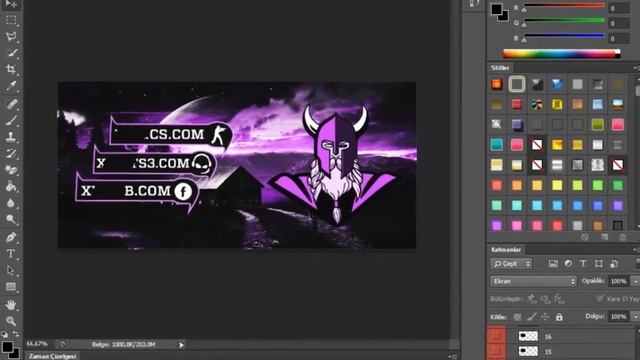Select the Quick Selection tool
Image resolution: width=640 pixels, height=360 pixels.
(x=11, y=53)
